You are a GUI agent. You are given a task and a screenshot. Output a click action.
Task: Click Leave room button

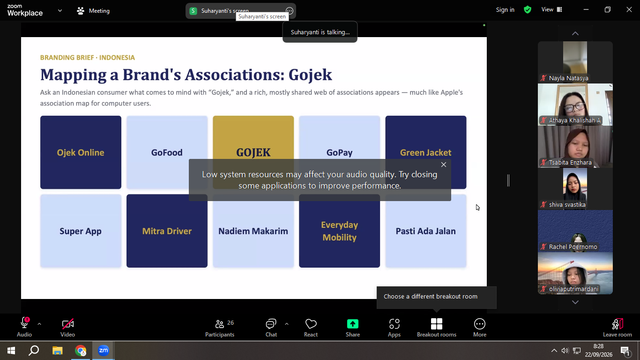[617, 327]
